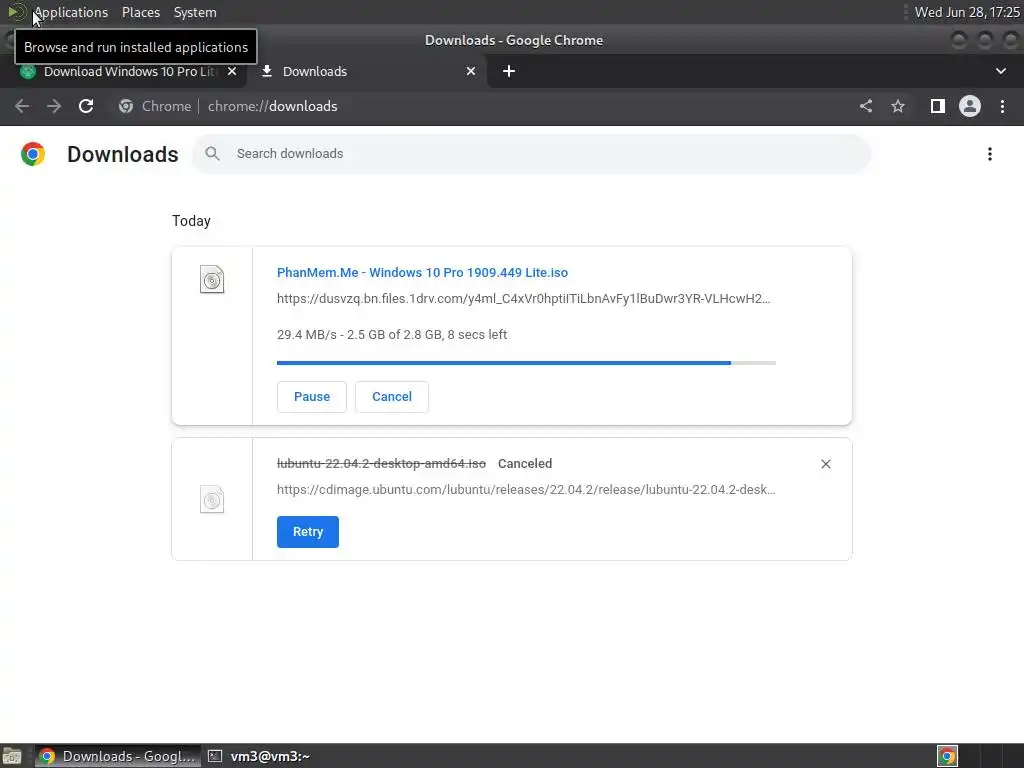The width and height of the screenshot is (1024, 768).
Task: Switch to the vm3@vm3:~ terminal taskbar button
Action: point(260,756)
